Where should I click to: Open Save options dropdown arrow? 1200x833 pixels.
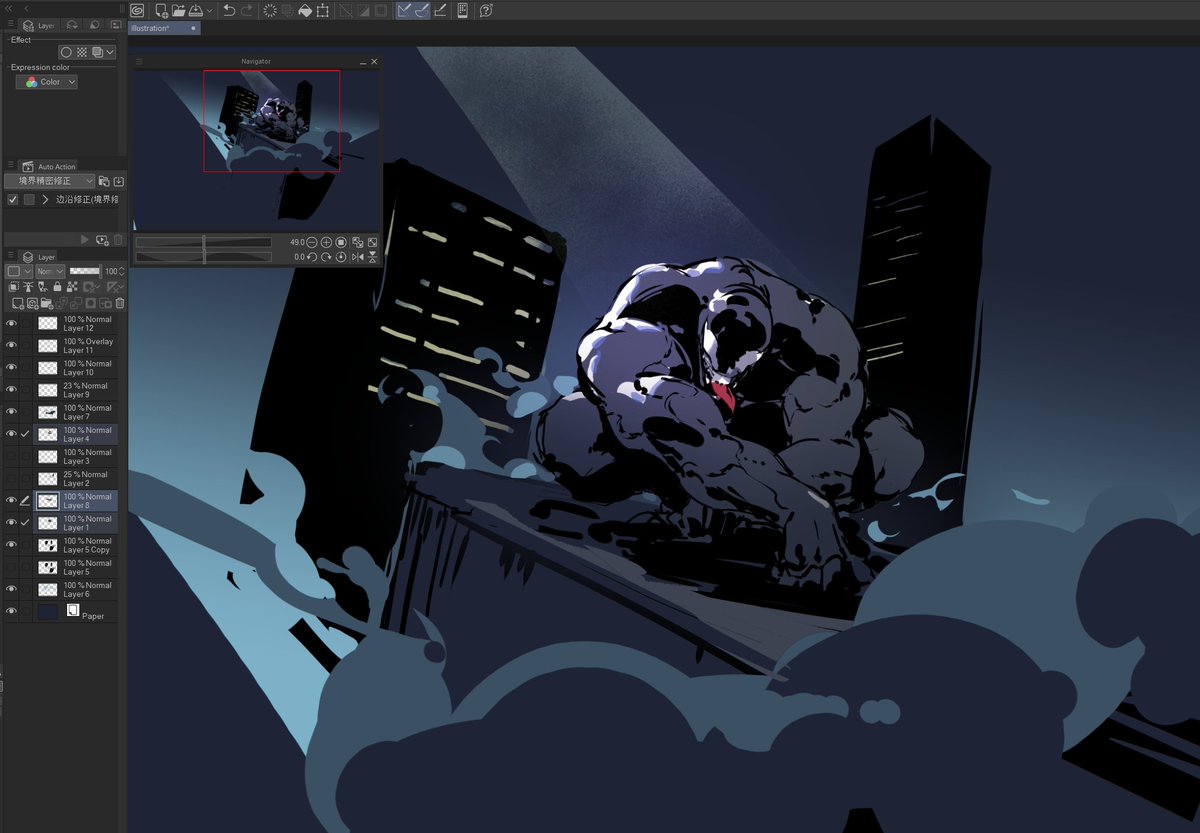click(x=209, y=11)
